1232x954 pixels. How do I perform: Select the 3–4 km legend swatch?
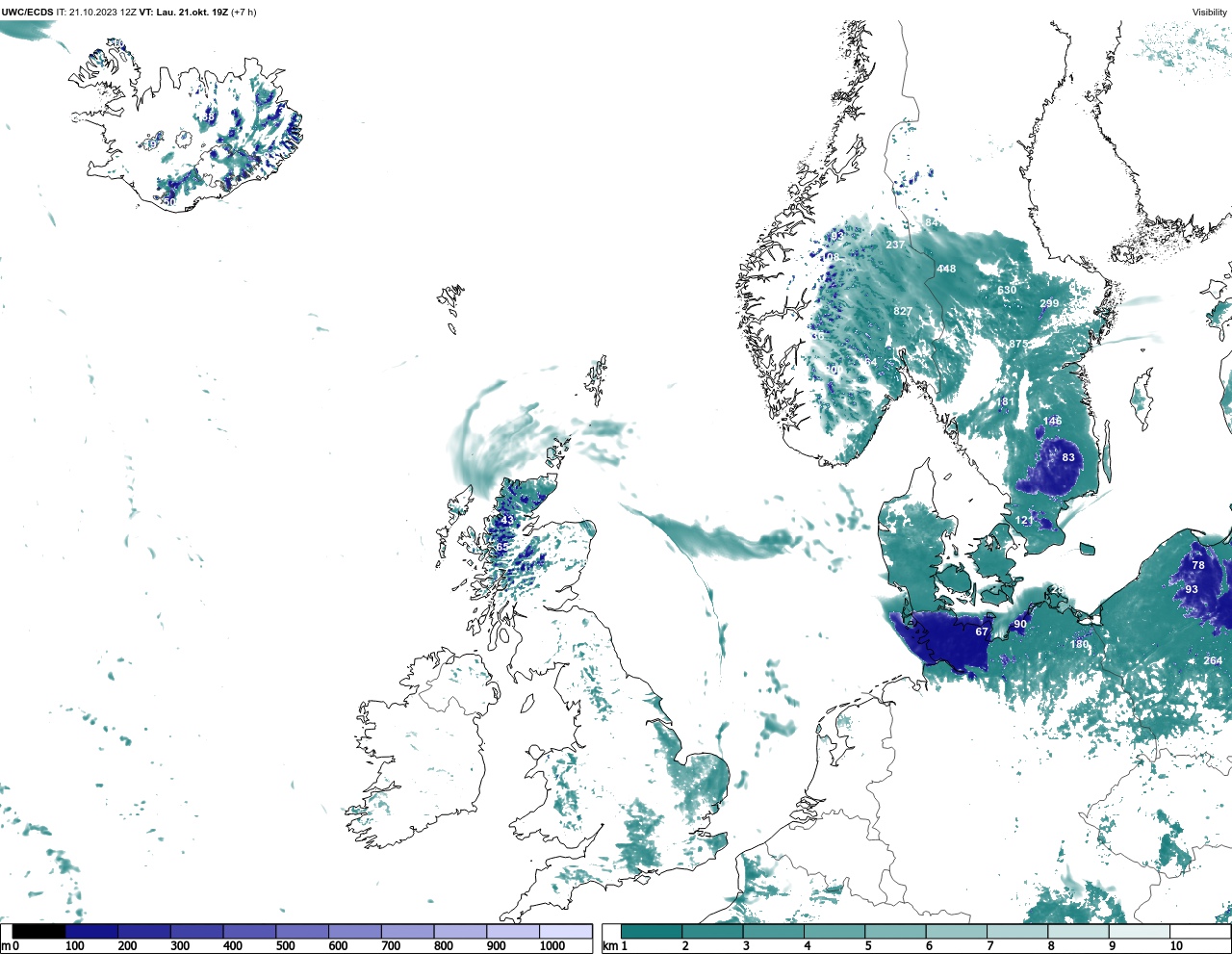point(773,931)
